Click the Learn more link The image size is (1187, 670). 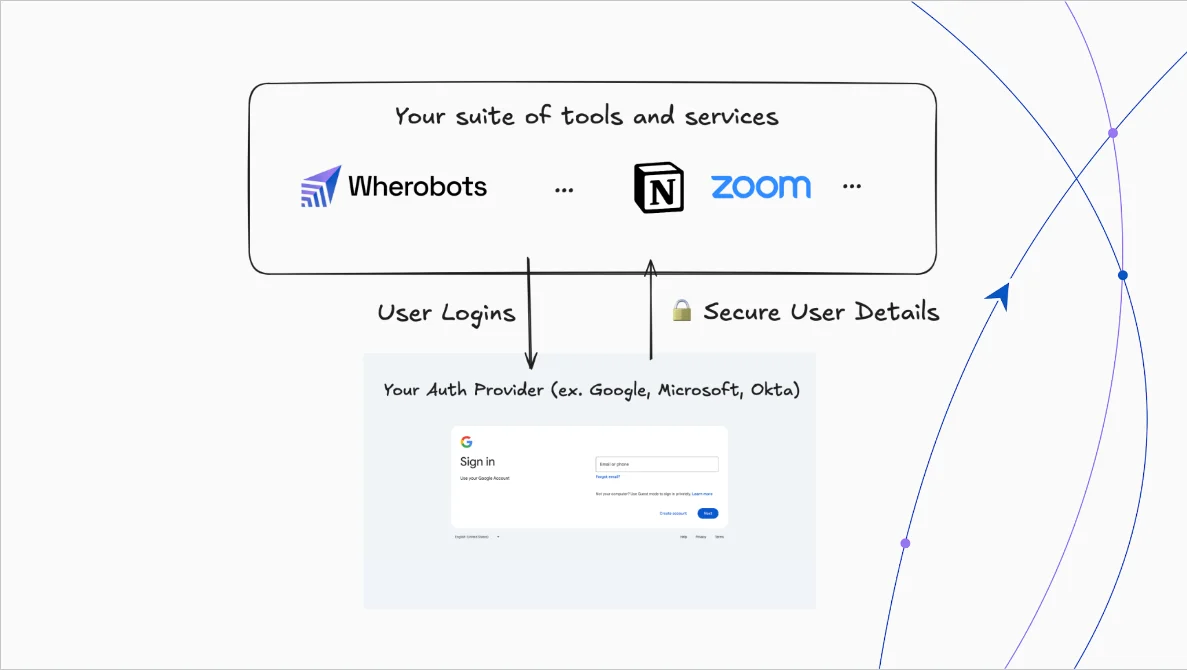[x=702, y=494]
